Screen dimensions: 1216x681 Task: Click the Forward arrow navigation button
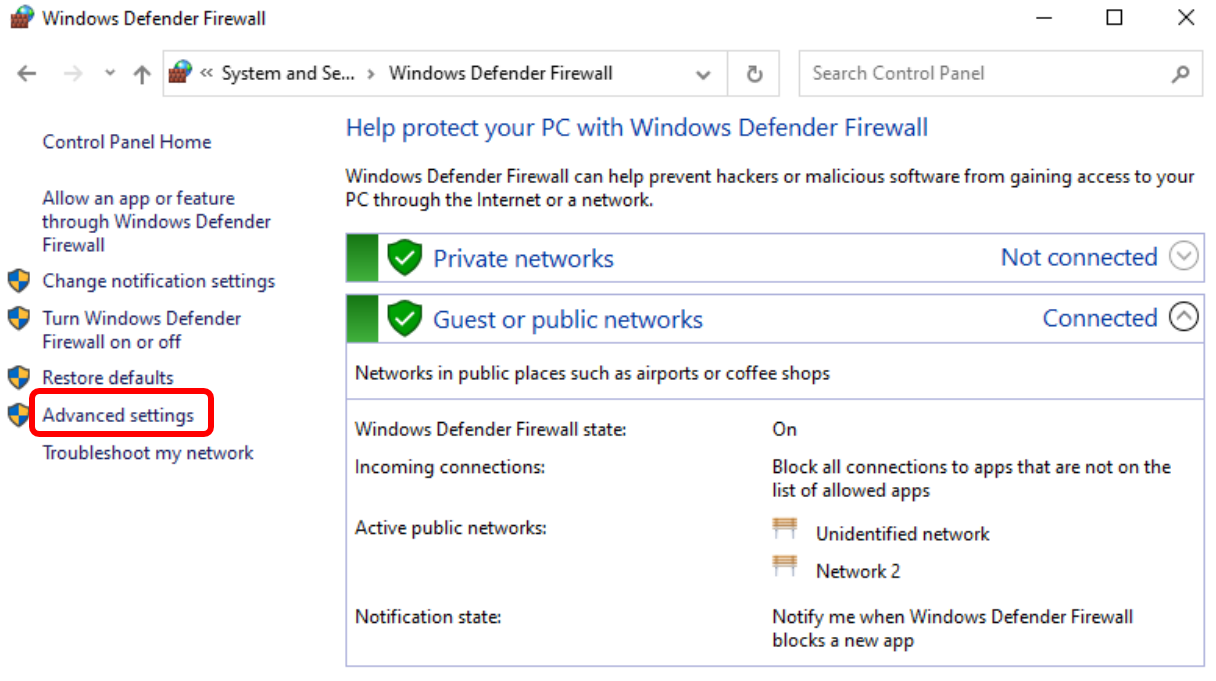(72, 74)
